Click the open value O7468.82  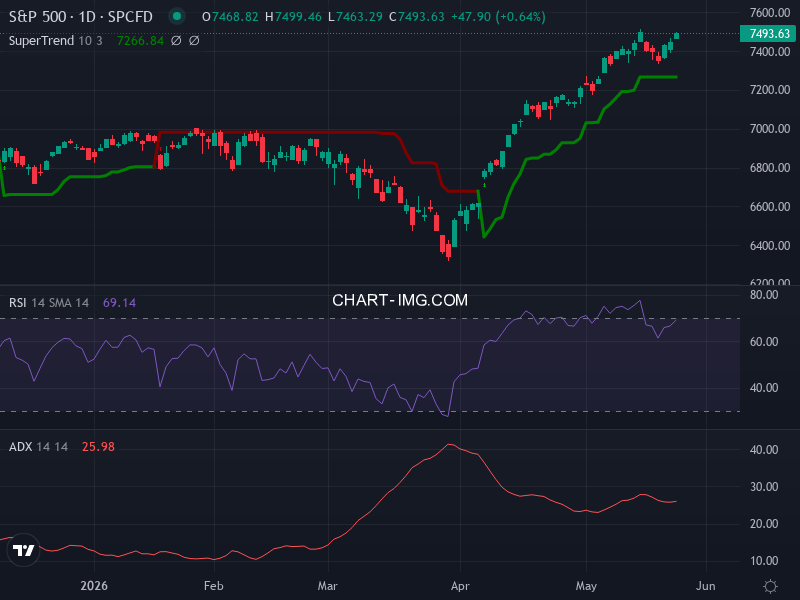coord(230,17)
